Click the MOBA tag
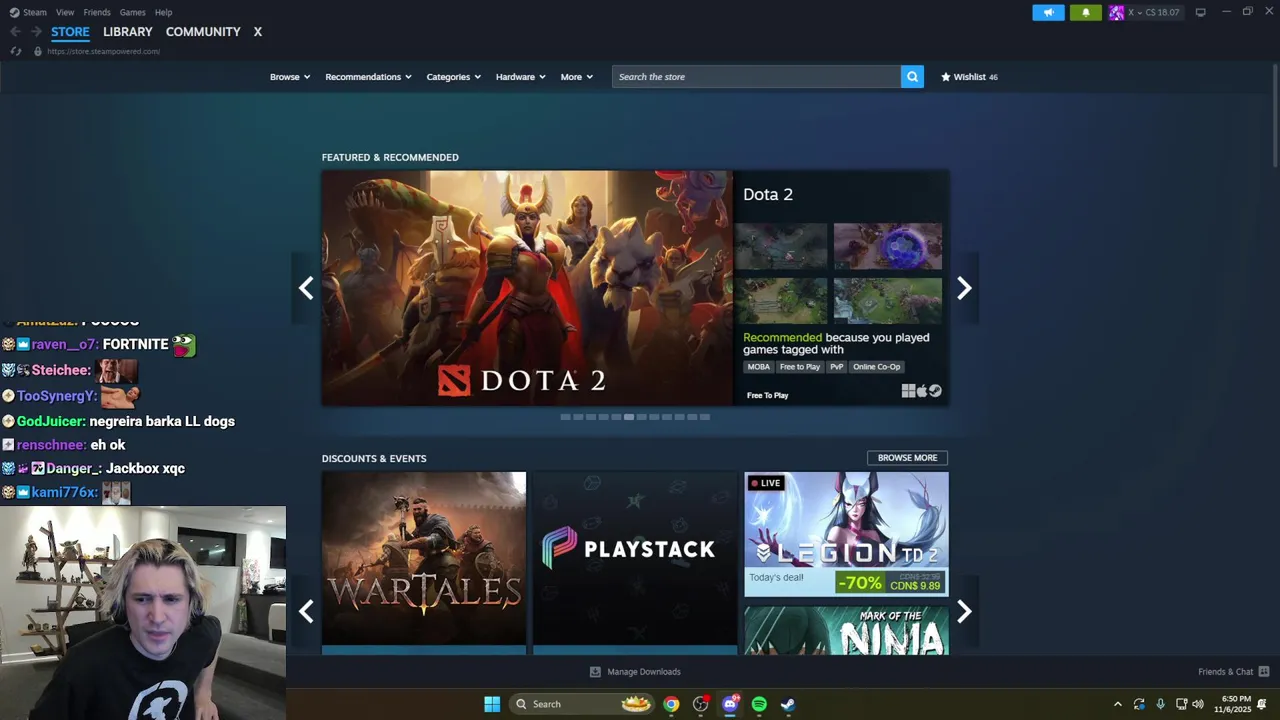The width and height of the screenshot is (1280, 720). click(x=759, y=367)
